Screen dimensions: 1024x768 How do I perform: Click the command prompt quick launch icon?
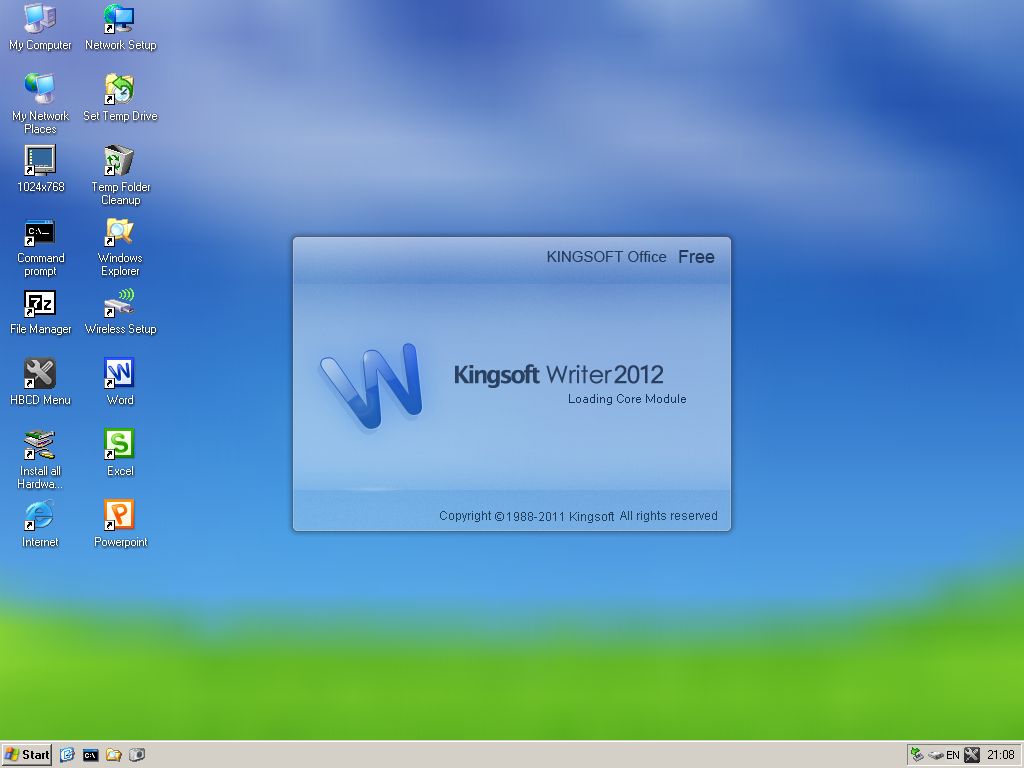point(90,756)
